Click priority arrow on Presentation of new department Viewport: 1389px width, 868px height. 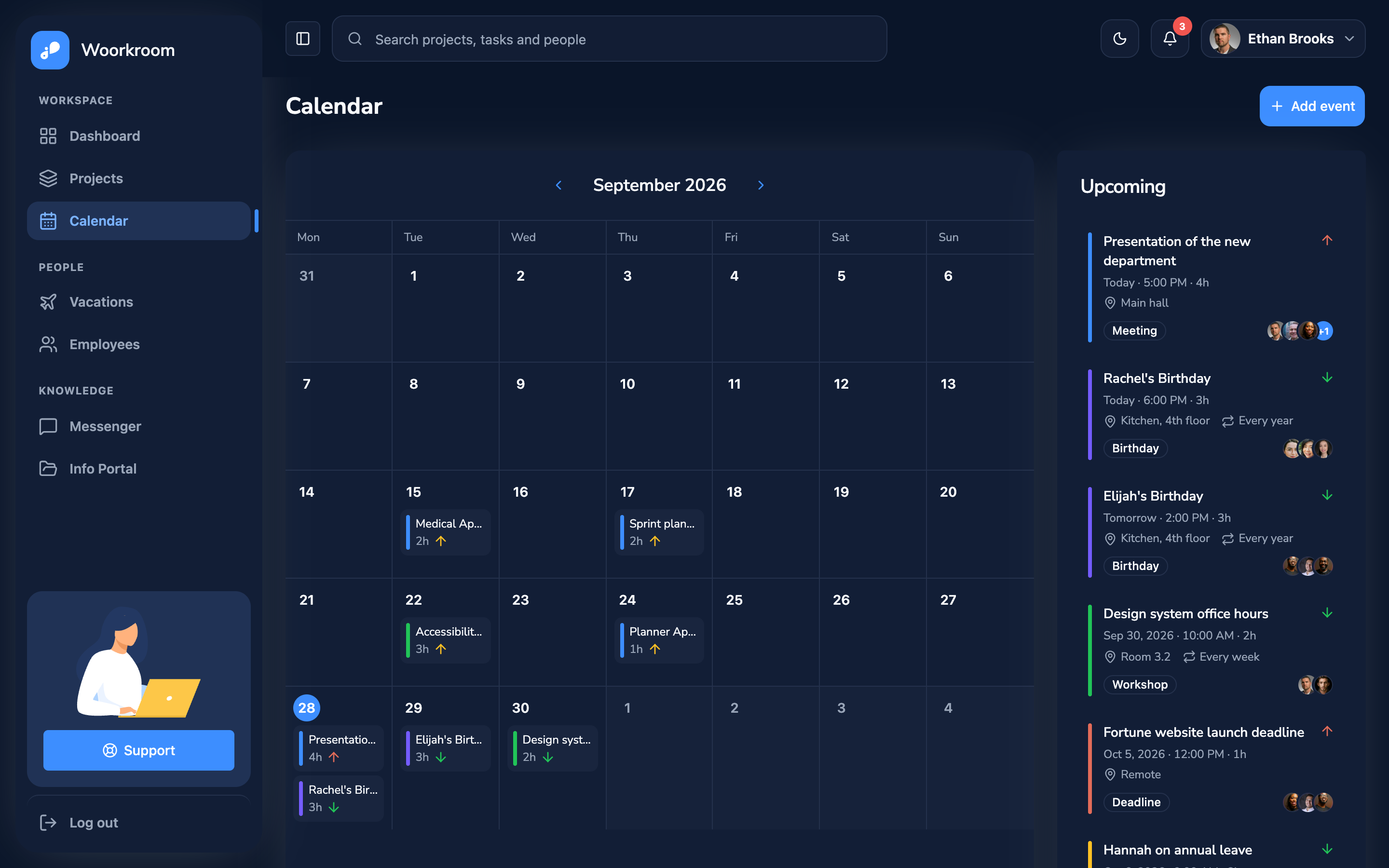tap(1327, 240)
